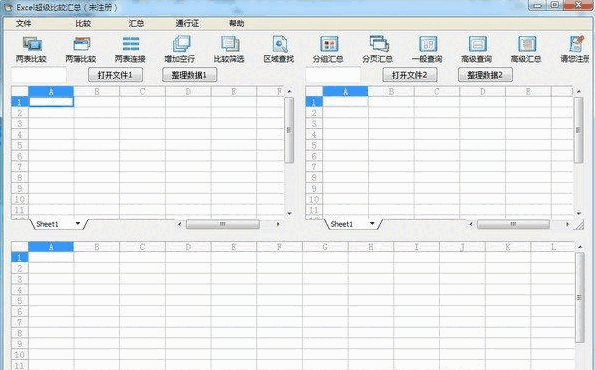Click cell A1 in the left grid

click(51, 102)
